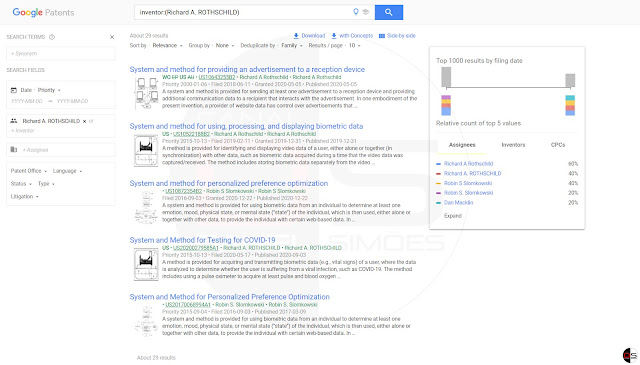Switch to the CPCs tab
Image resolution: width=640 pixels, height=365 pixels.
click(x=558, y=145)
